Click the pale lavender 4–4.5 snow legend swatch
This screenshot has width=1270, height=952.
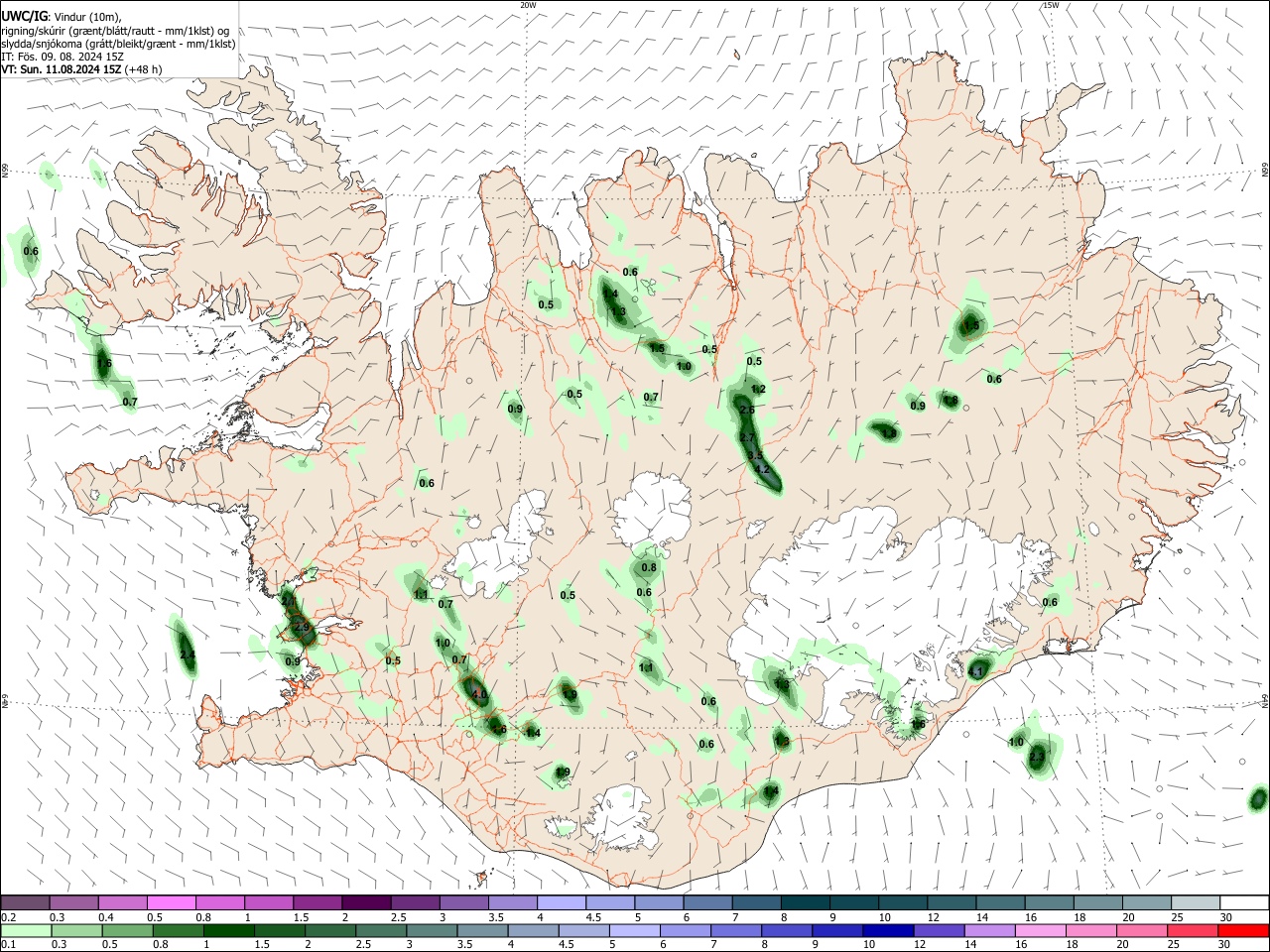coord(560,902)
